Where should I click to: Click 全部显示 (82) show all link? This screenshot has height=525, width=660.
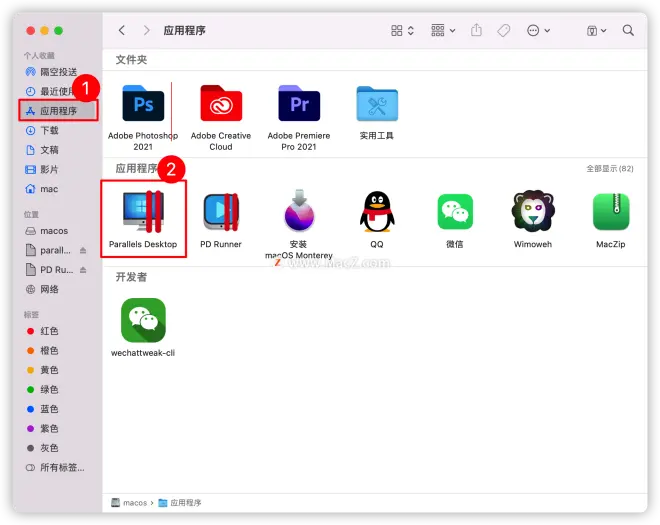[x=610, y=168]
